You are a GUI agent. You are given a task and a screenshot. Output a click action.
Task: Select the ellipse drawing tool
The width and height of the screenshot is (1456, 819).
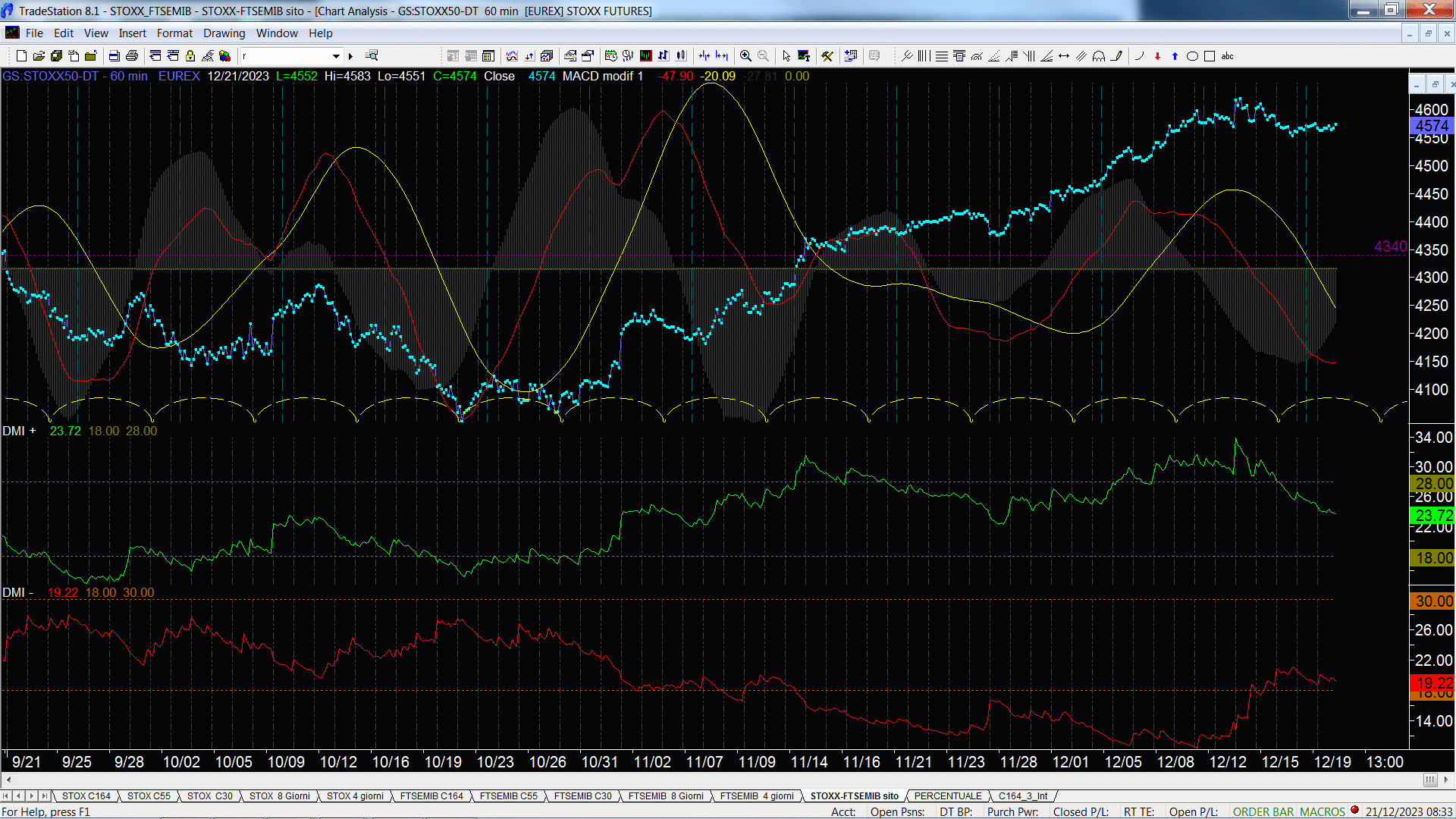[x=1192, y=56]
